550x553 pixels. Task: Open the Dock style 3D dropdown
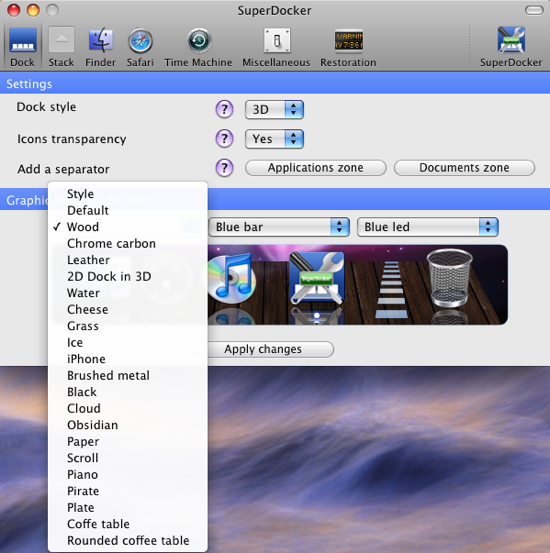coord(274,110)
